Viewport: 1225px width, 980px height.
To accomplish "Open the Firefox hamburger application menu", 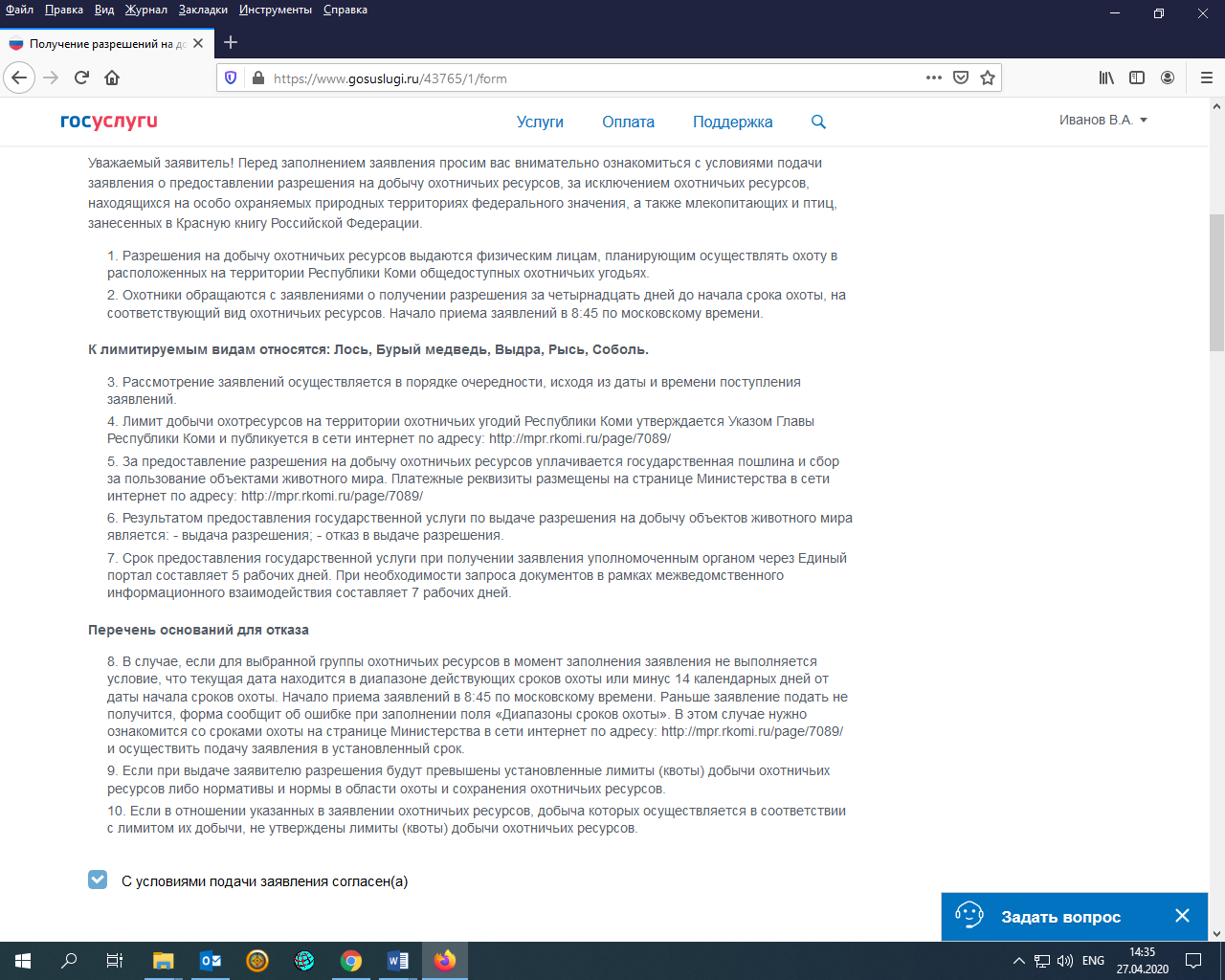I will (x=1206, y=78).
